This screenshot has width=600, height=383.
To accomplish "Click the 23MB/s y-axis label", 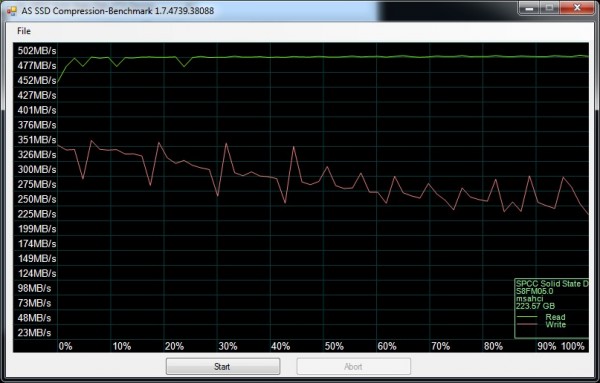I will tap(34, 332).
